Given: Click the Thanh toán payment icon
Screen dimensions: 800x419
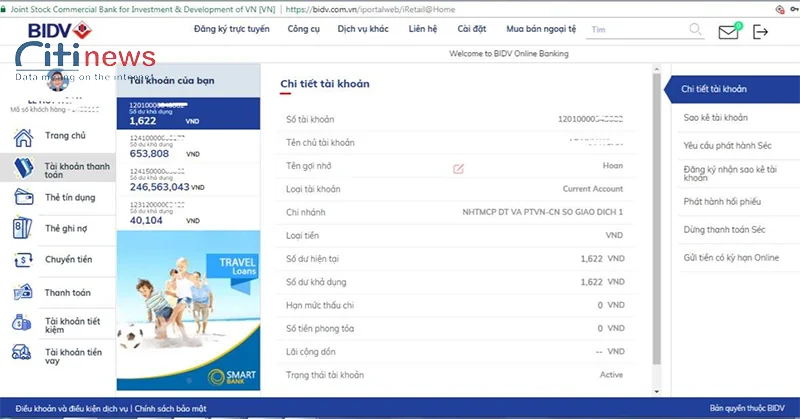Looking at the screenshot, I should coord(23,292).
